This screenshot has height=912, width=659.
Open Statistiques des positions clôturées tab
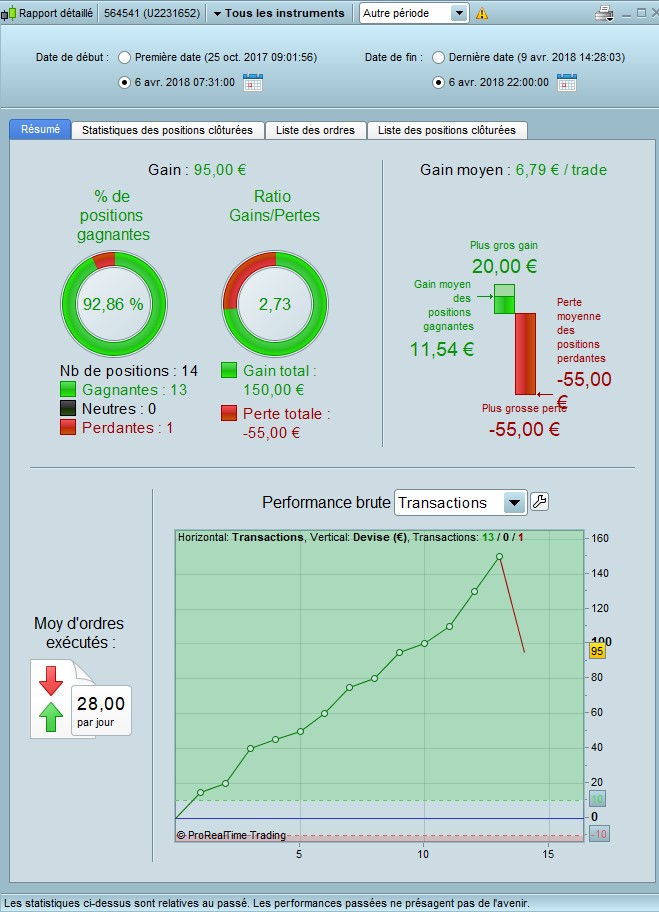click(168, 130)
